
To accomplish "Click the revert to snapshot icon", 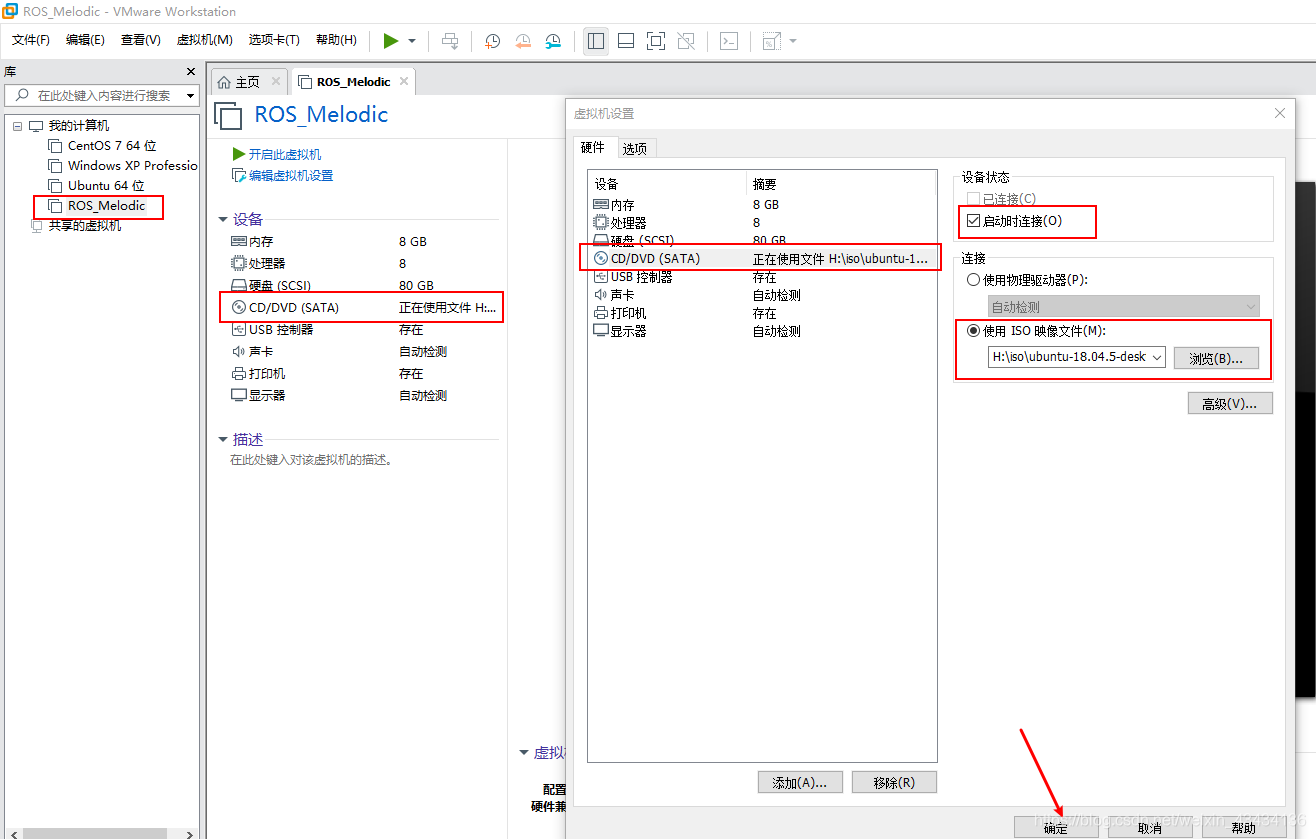I will click(x=523, y=41).
